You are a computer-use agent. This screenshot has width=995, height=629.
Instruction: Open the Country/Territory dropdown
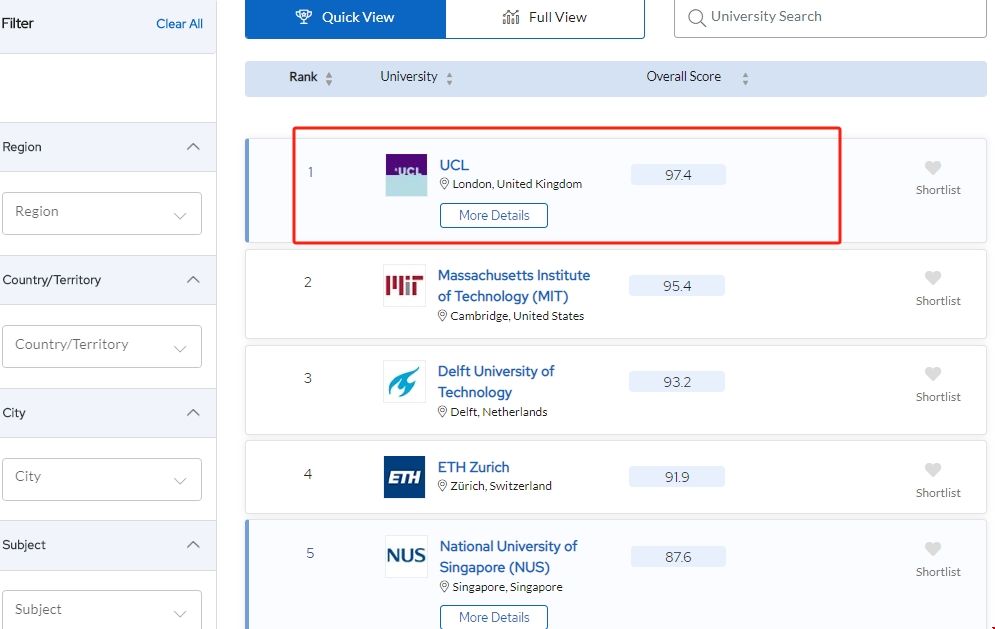102,346
